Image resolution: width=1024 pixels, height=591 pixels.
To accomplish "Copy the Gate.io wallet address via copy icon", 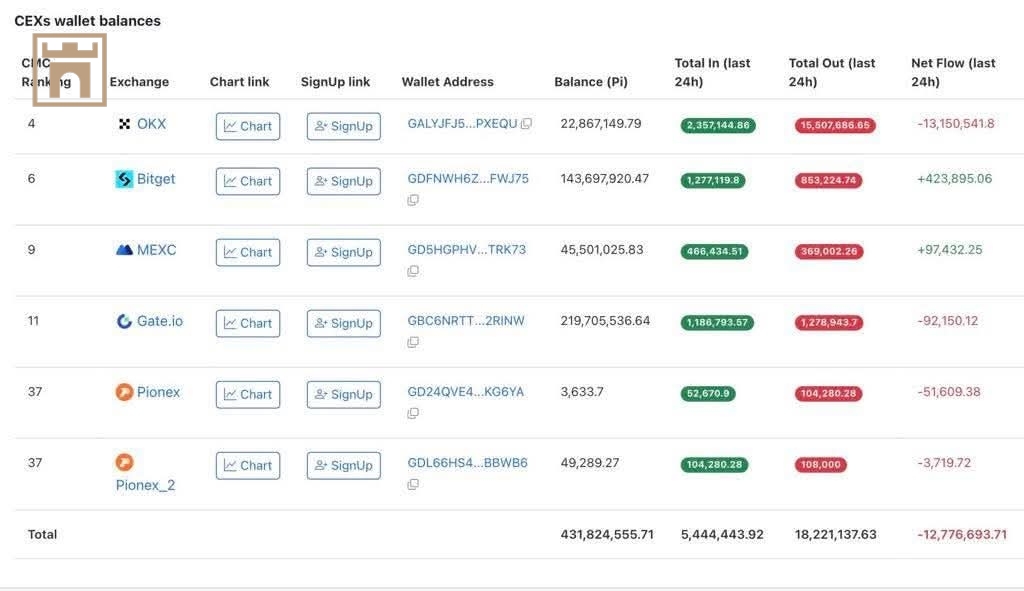I will pyautogui.click(x=413, y=342).
